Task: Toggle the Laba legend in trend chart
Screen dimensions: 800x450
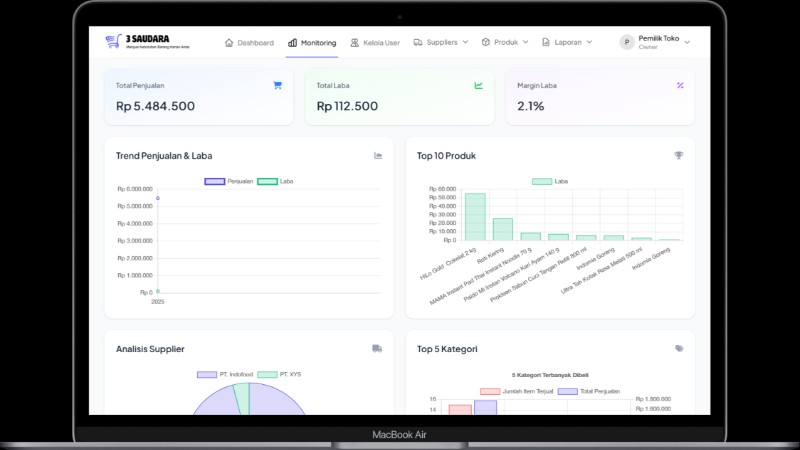Action: point(267,181)
